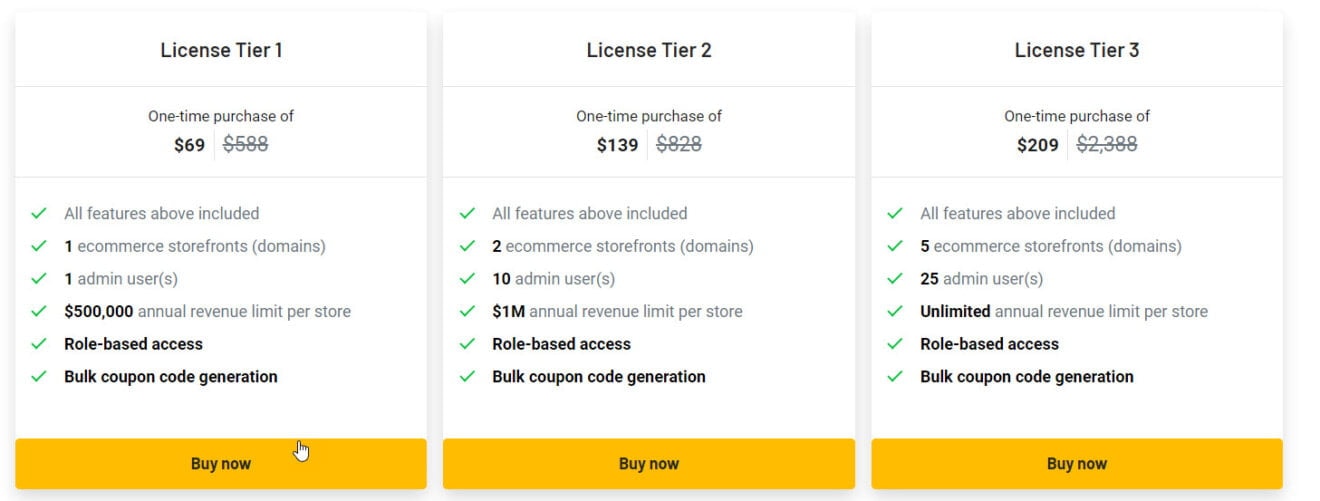The width and height of the screenshot is (1320, 501).
Task: Click '2 ecommerce storefronts (domains)' text
Action: [623, 246]
